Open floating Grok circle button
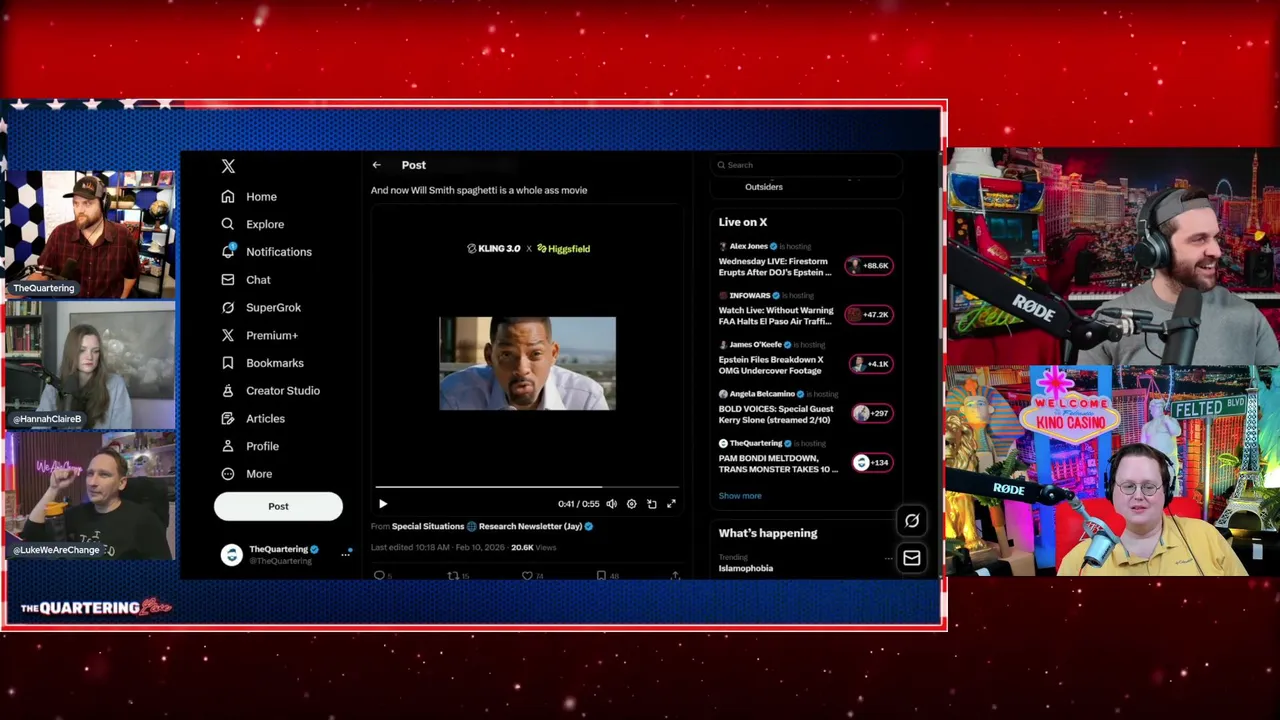Screen dimensions: 1280x720 pyautogui.click(x=912, y=520)
